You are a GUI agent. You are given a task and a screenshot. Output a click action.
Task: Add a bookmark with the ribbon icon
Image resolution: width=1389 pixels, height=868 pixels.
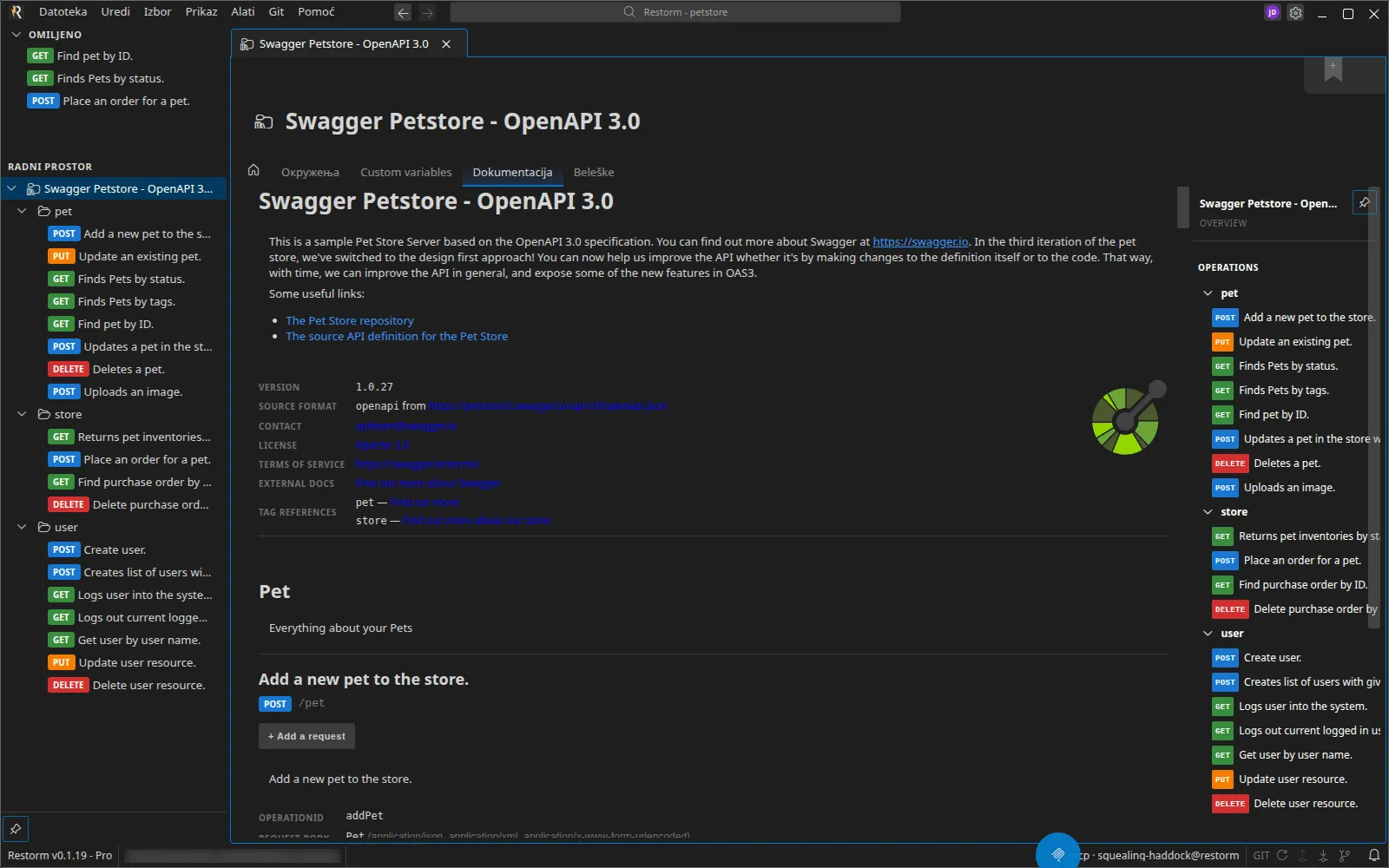pos(1333,69)
